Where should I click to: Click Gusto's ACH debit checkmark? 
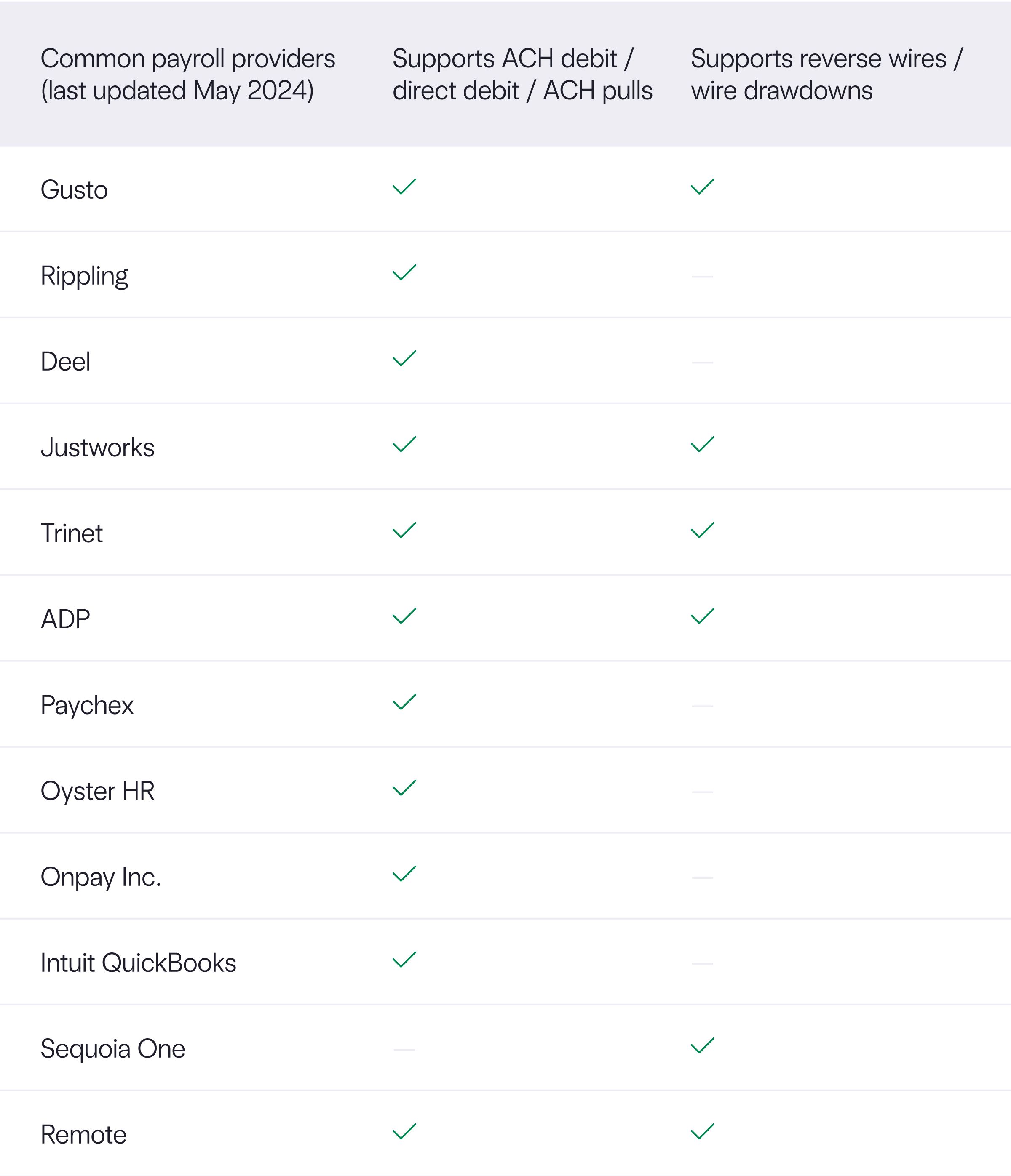[404, 187]
